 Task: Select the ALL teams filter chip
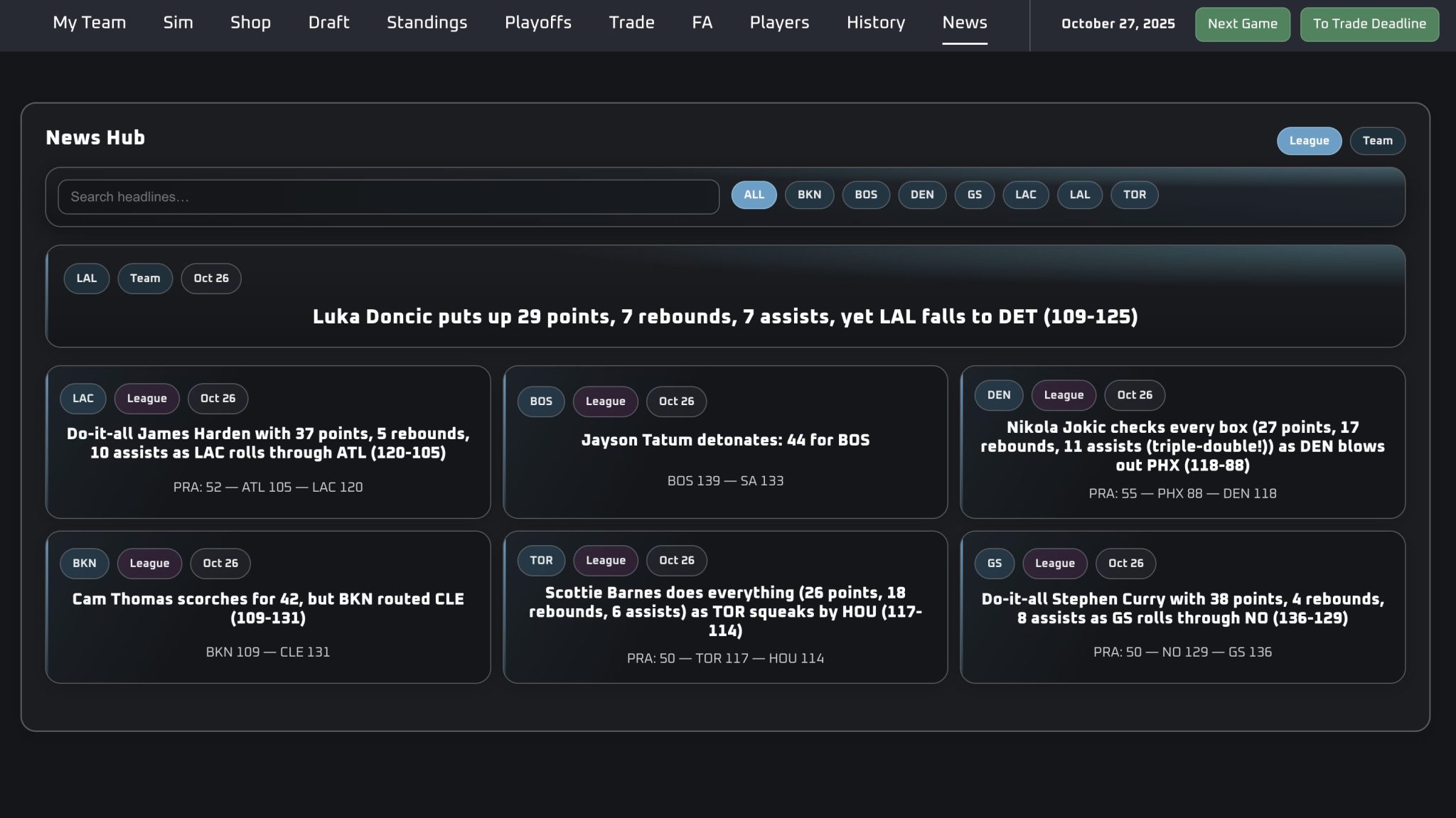click(754, 195)
